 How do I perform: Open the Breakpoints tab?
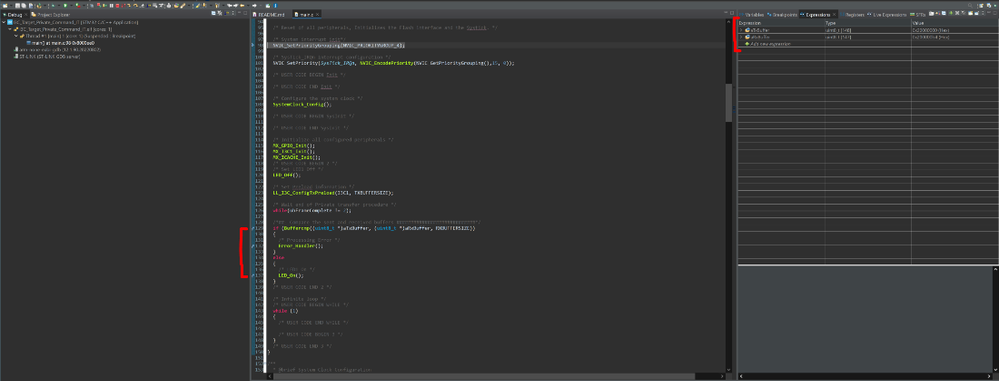[x=782, y=14]
